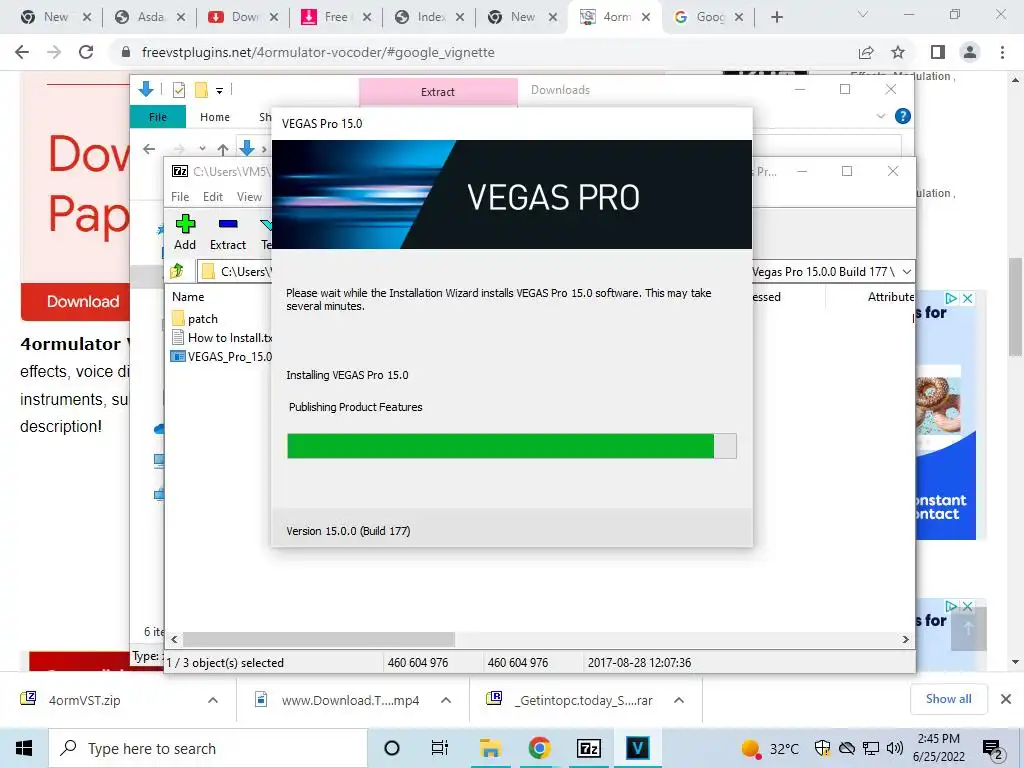The image size is (1024, 768).
Task: Click the webpage scroll-to-top arrow button
Action: point(968,628)
